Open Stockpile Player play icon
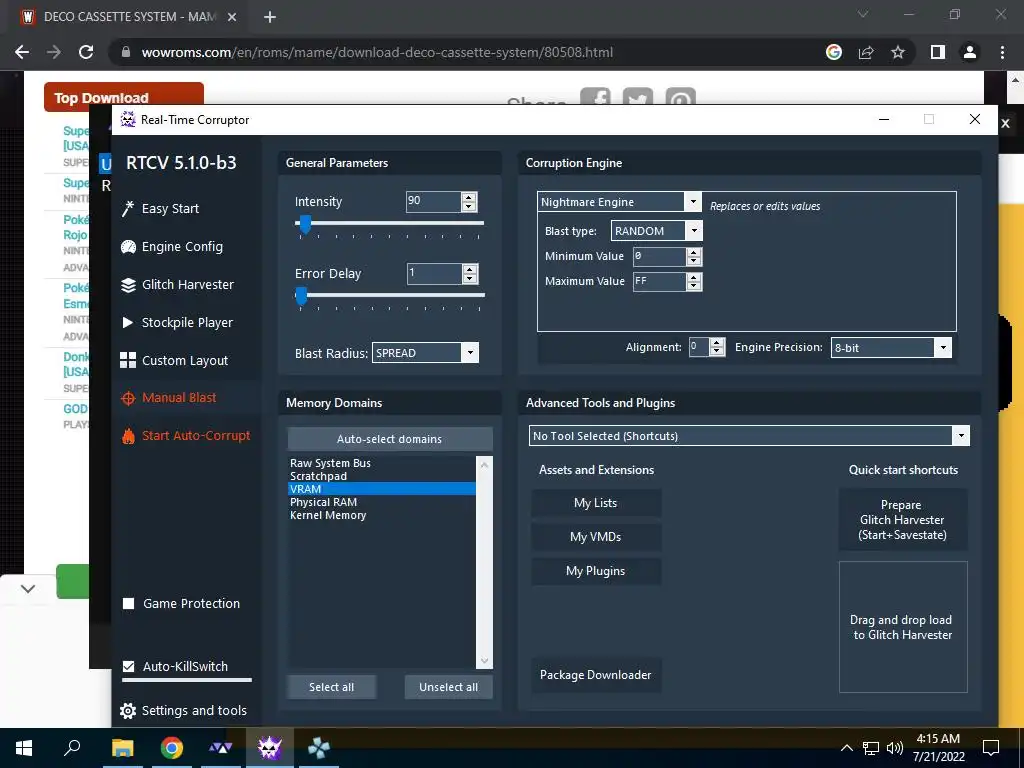 click(128, 323)
